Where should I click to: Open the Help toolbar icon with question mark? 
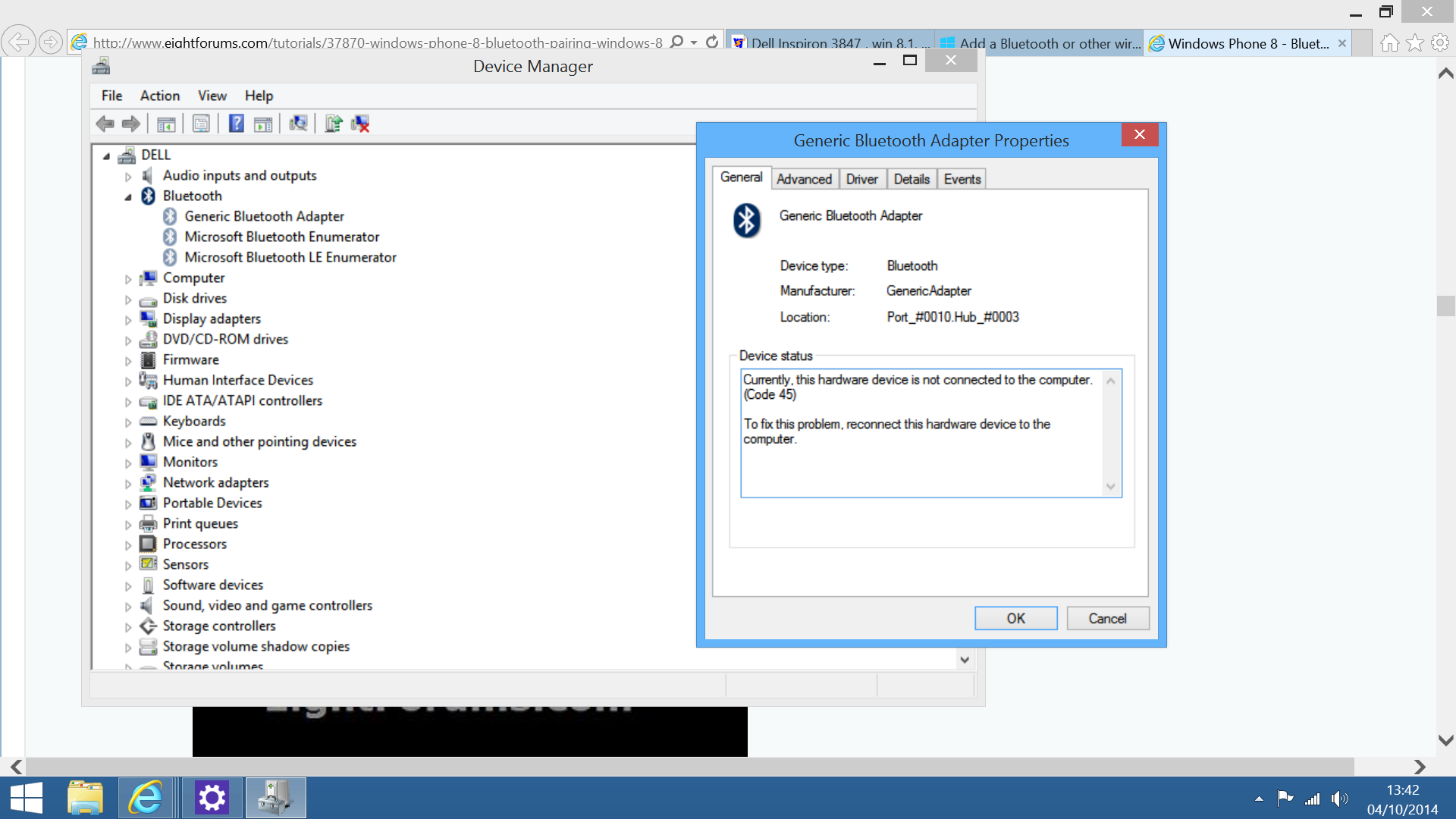[x=237, y=124]
